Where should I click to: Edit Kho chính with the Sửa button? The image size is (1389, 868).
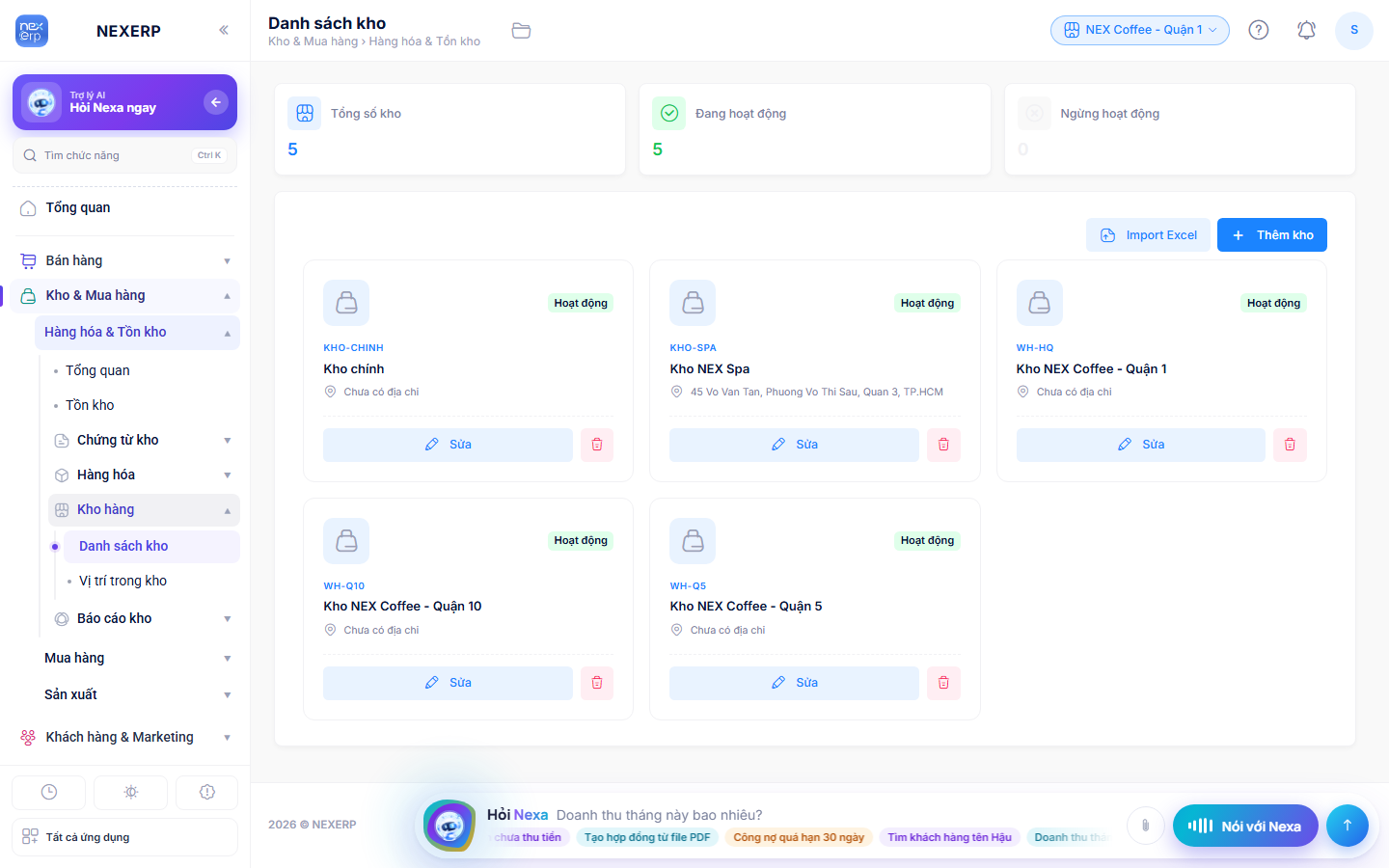(x=448, y=445)
